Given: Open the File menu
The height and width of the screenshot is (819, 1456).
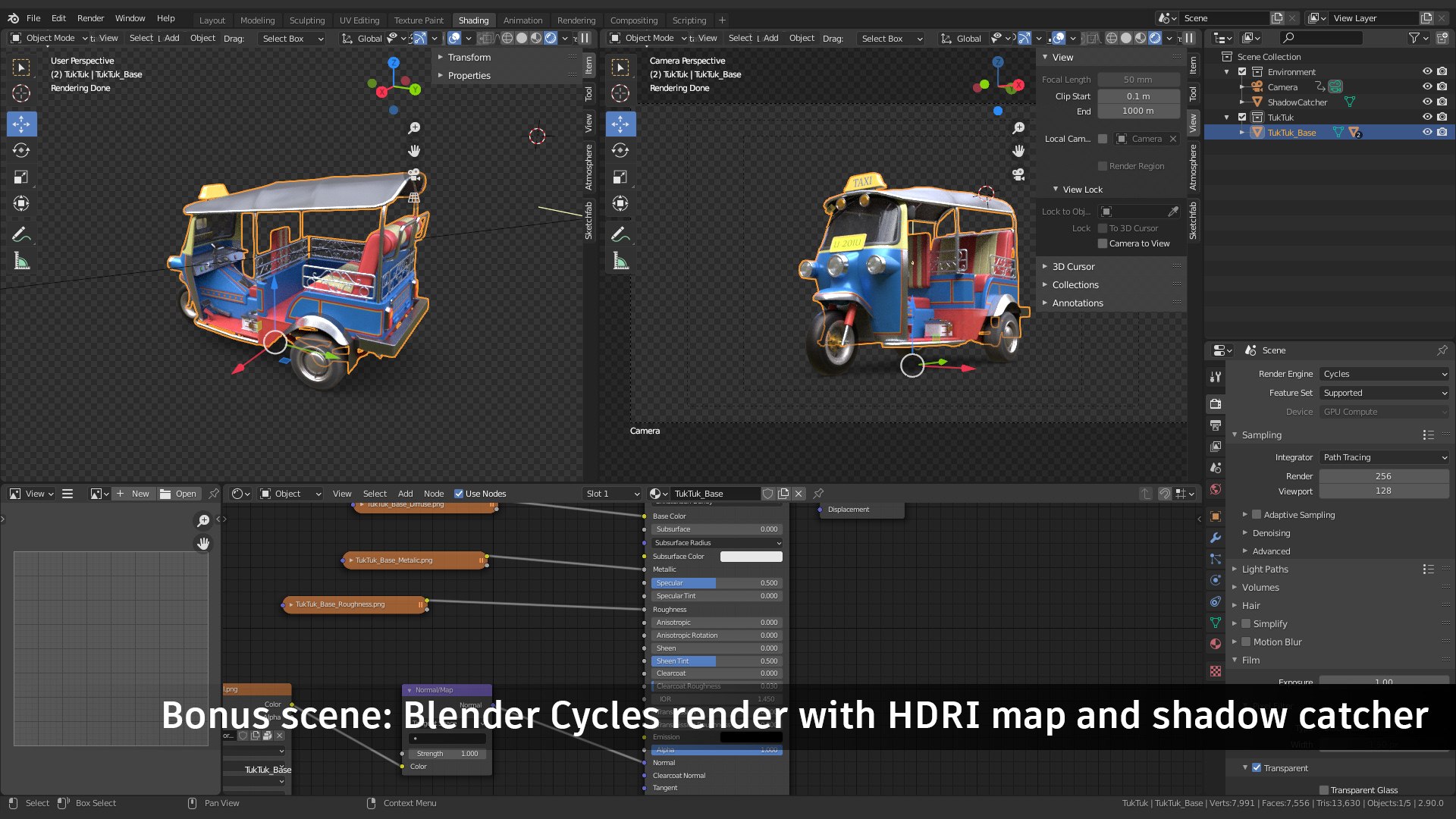Looking at the screenshot, I should [x=33, y=18].
